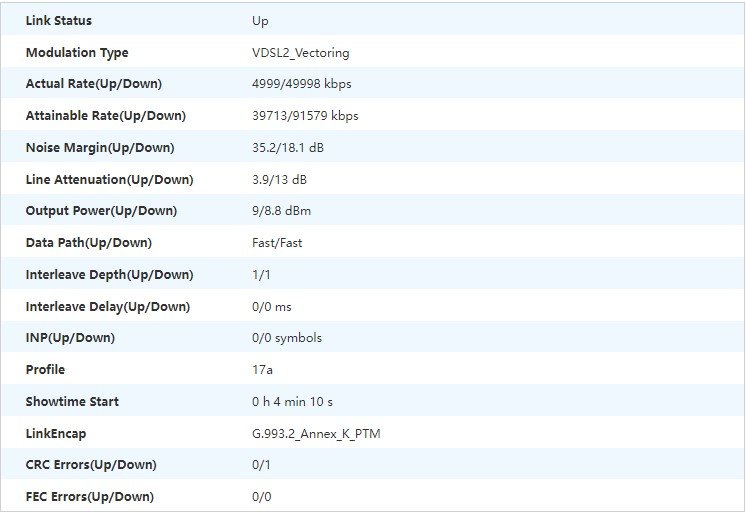Click the 'G.993.2_Annex_K_PTM' value

click(316, 434)
